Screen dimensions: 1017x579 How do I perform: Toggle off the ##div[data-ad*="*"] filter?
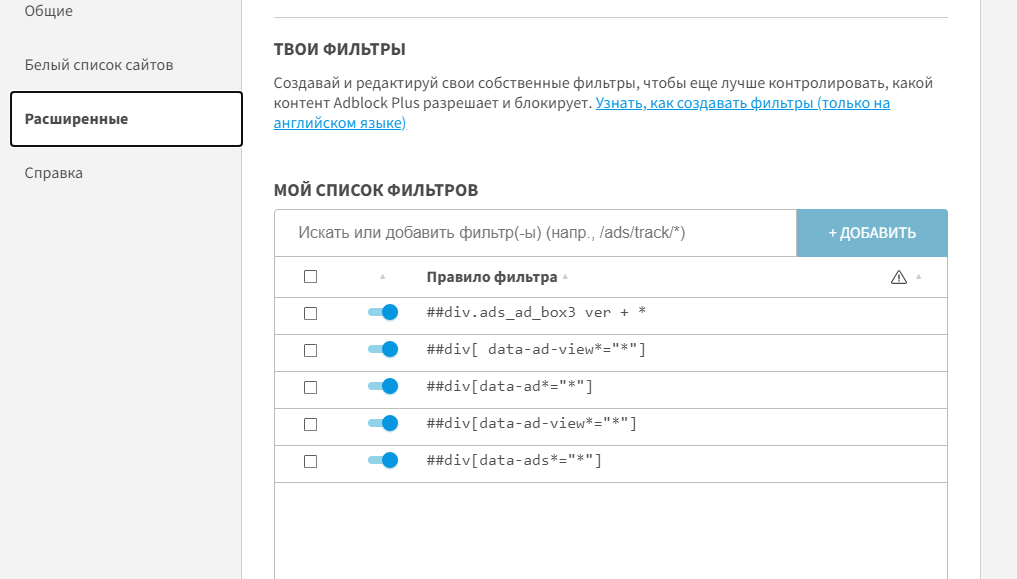coord(383,386)
